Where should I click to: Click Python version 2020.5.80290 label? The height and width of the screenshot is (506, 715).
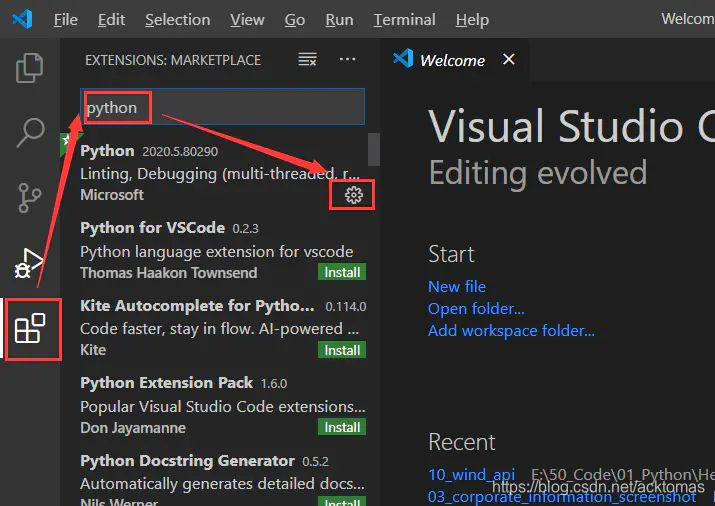point(180,151)
